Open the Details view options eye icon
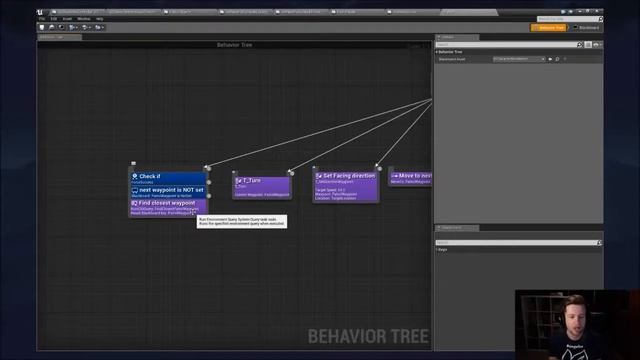 click(596, 44)
